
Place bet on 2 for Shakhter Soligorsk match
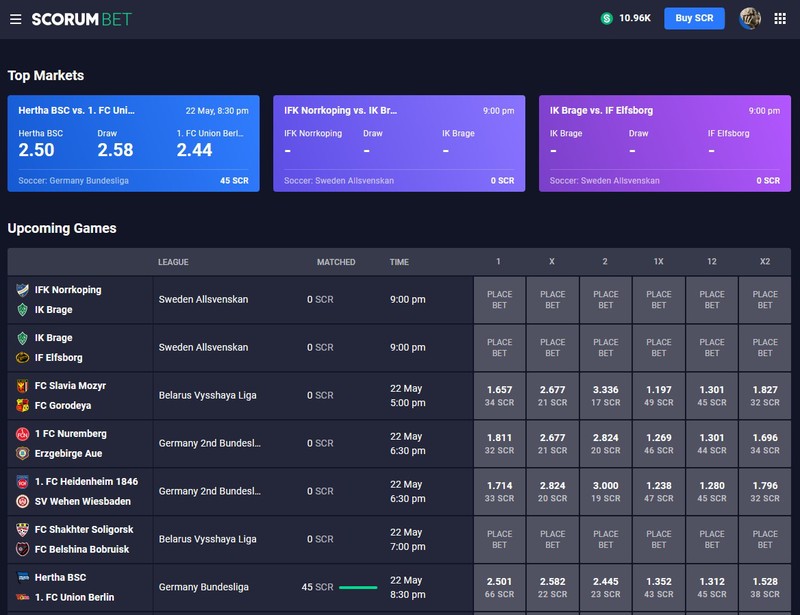click(606, 540)
